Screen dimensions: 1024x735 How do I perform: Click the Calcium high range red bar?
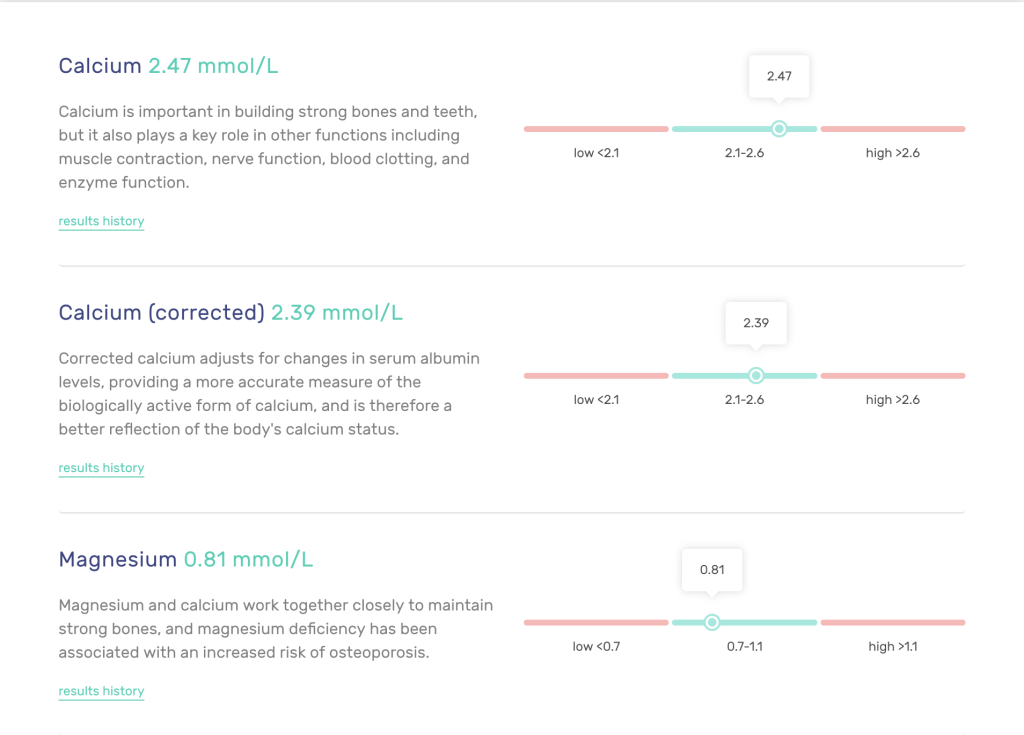pos(893,129)
